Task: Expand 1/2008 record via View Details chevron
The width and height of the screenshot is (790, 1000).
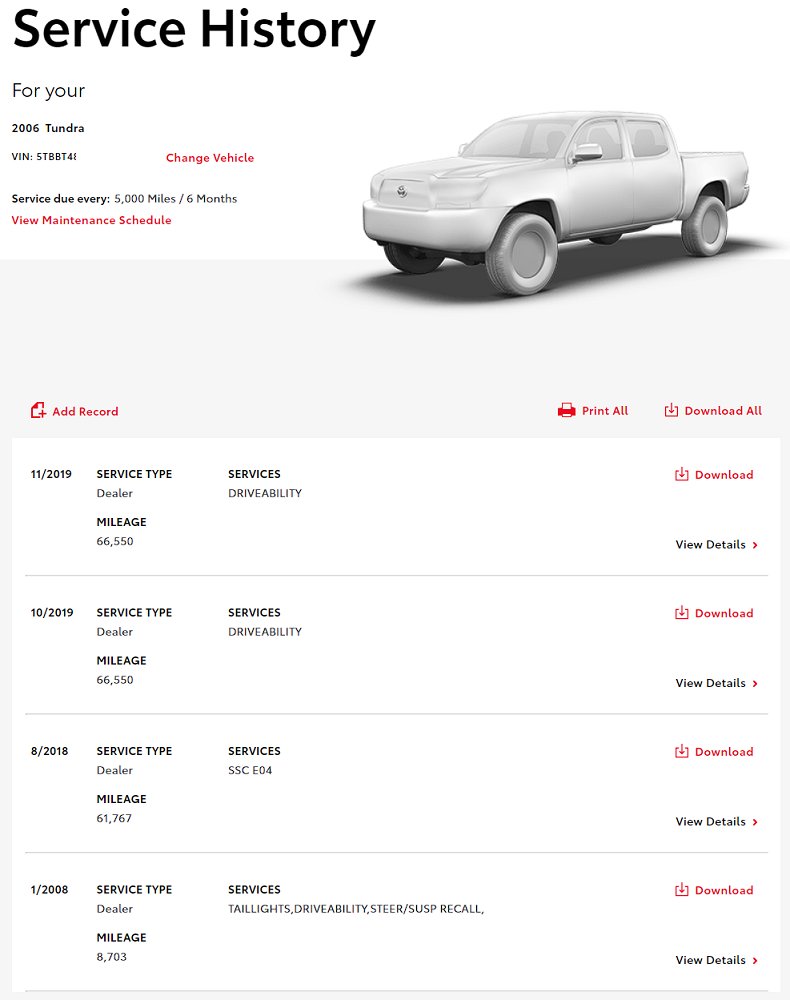Action: coord(755,960)
